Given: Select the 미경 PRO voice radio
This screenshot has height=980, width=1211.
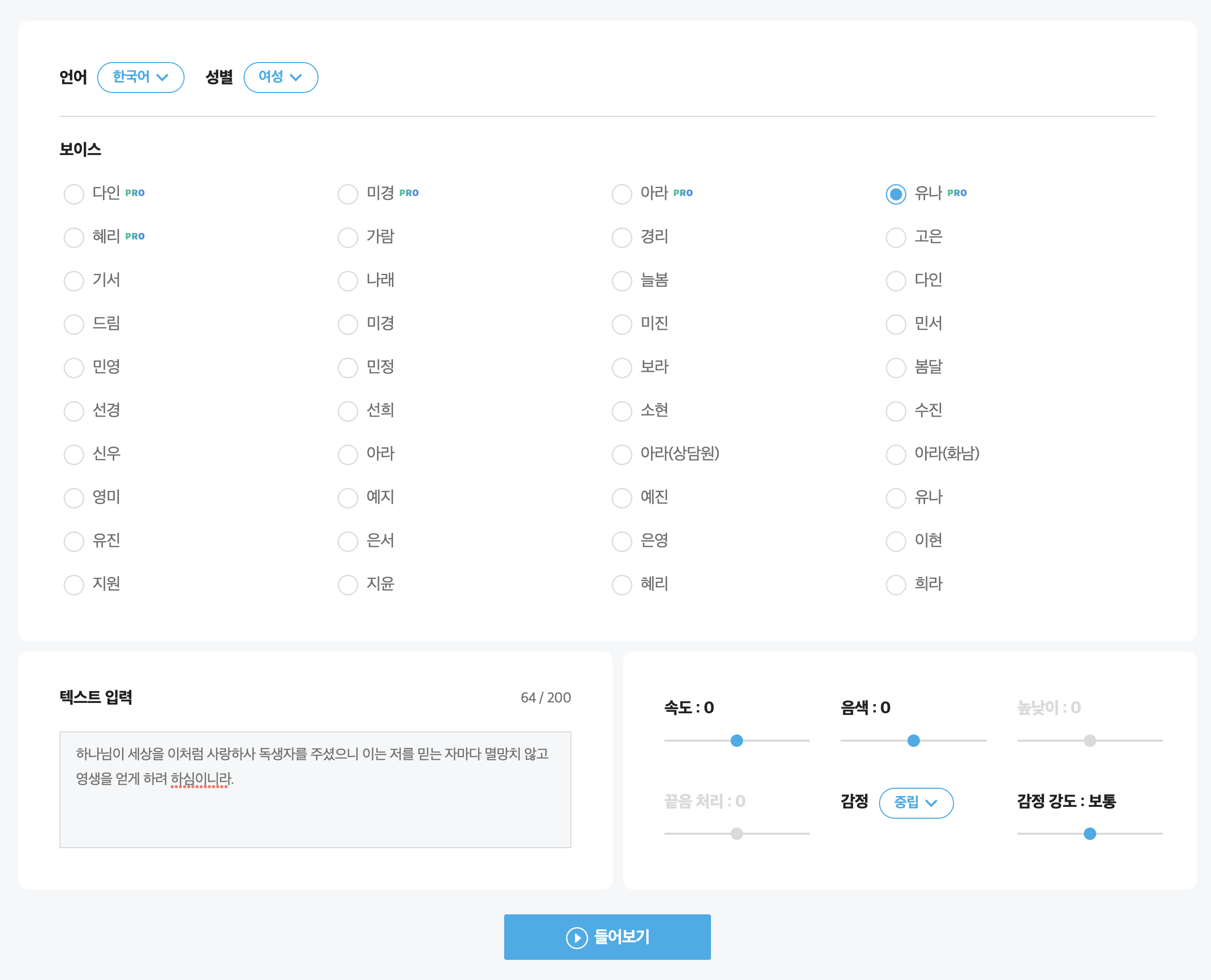Looking at the screenshot, I should click(348, 194).
